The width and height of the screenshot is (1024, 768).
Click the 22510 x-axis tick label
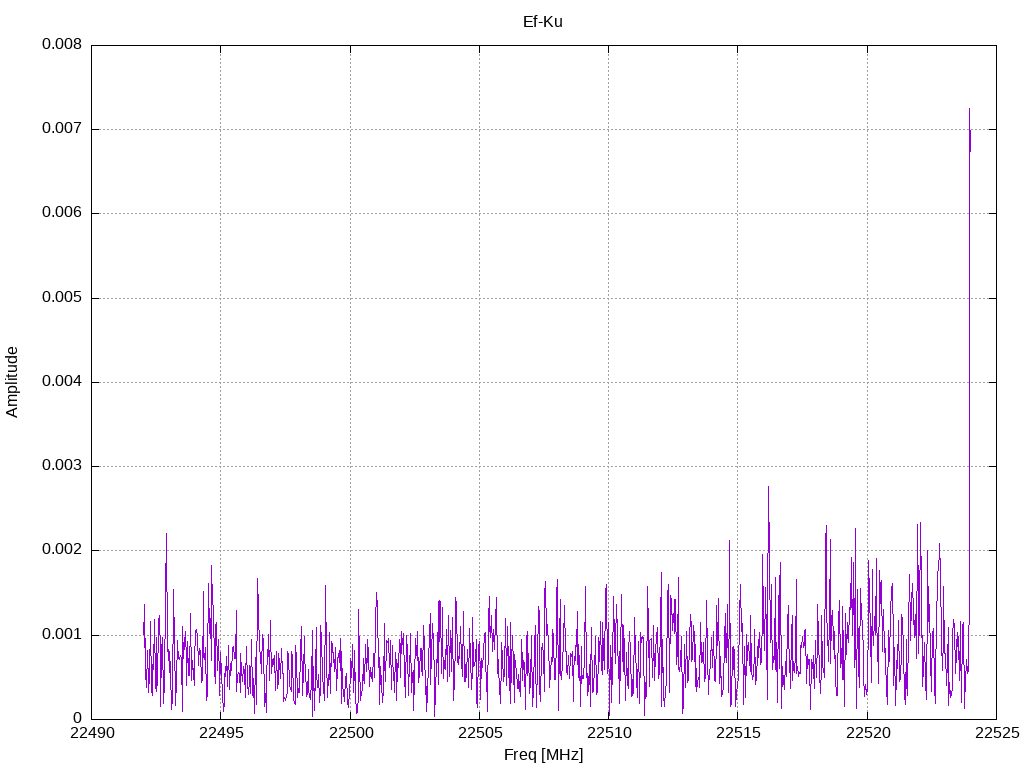pos(609,733)
